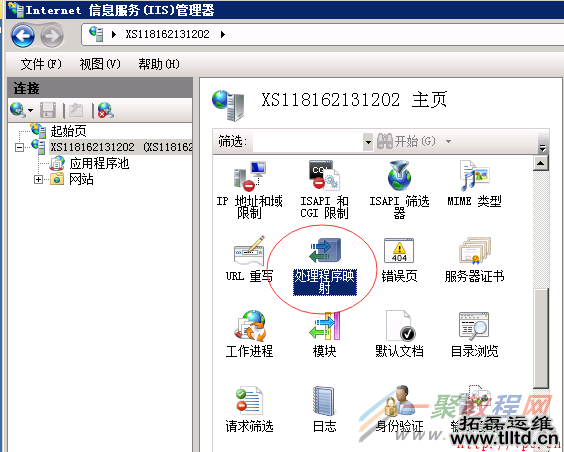Collapse the XS118162131202 server node
This screenshot has width=564, height=452.
pyautogui.click(x=19, y=147)
